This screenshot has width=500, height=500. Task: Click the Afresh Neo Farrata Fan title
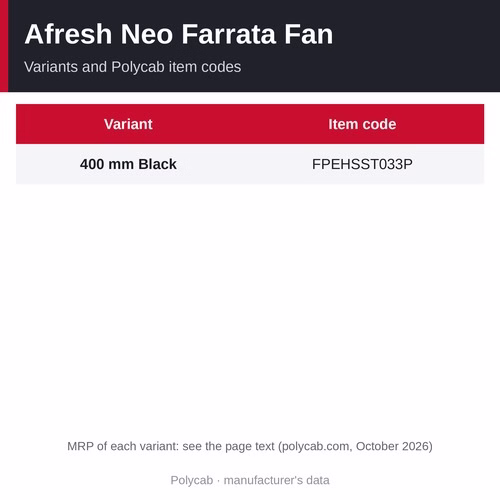[x=179, y=34]
